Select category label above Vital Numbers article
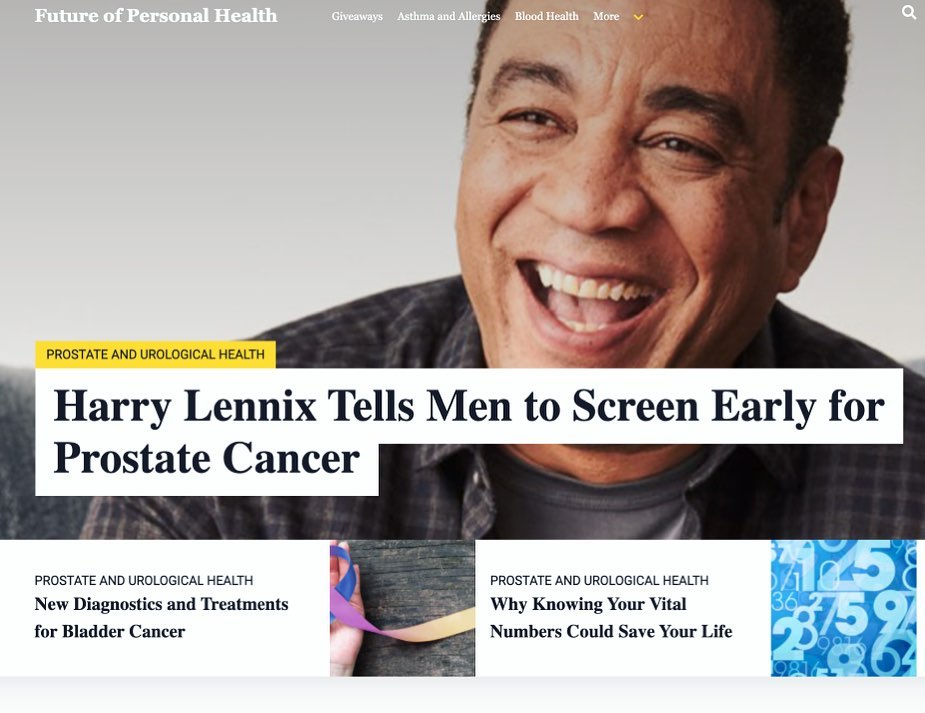The width and height of the screenshot is (925, 713). tap(599, 580)
